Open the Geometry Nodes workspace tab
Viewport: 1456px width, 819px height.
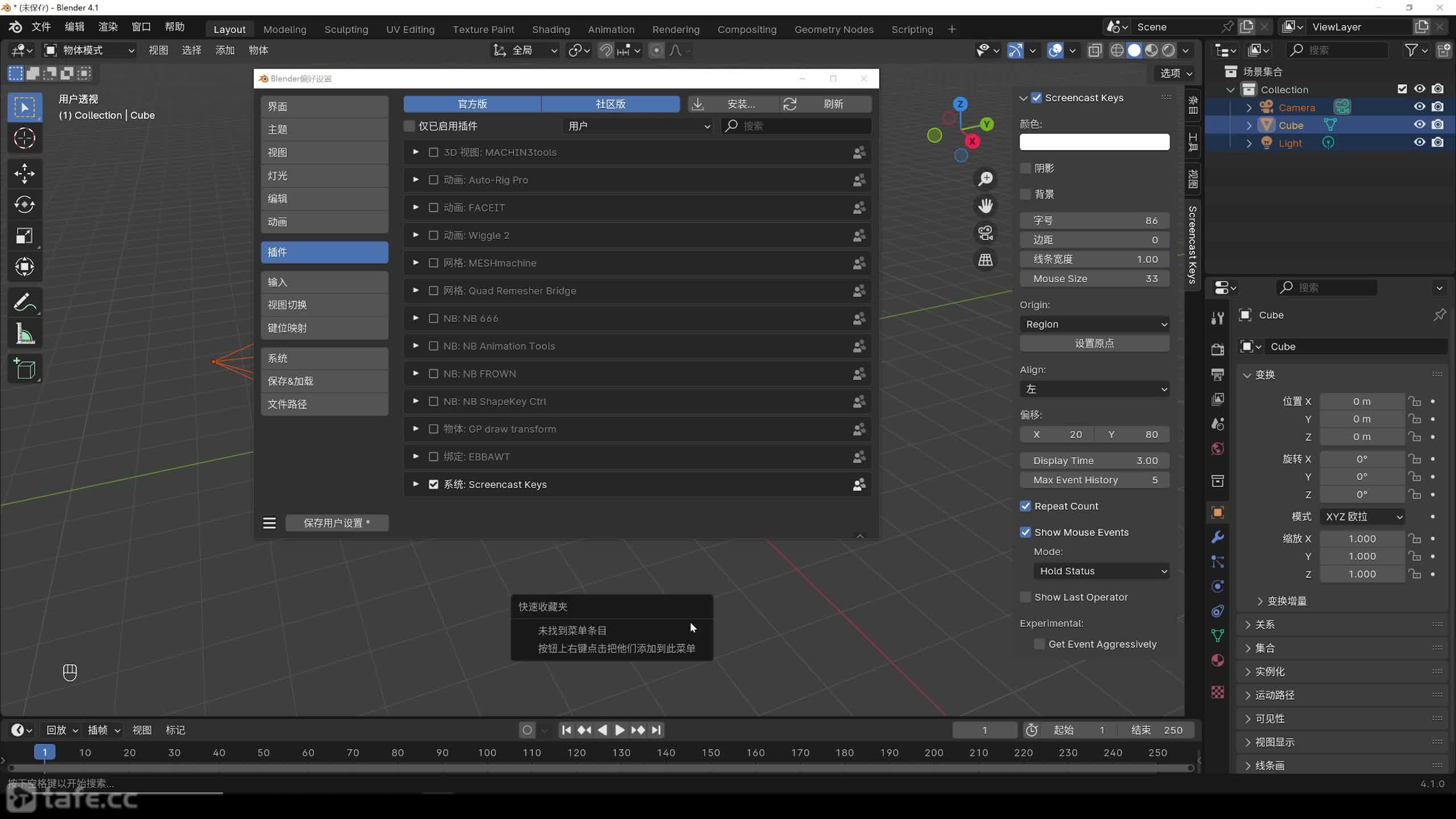tap(834, 29)
